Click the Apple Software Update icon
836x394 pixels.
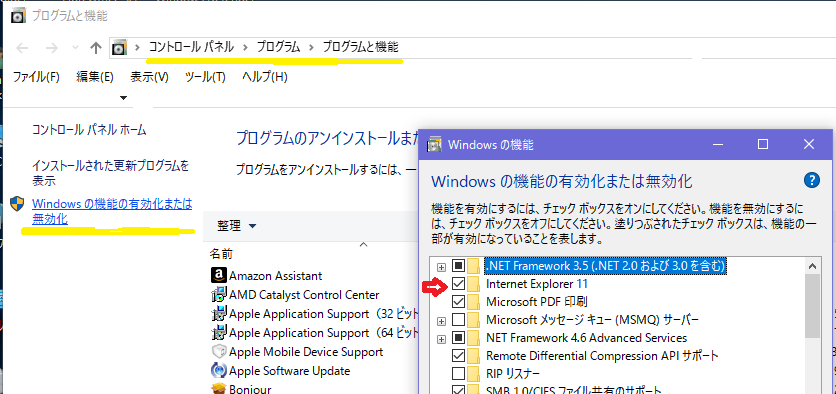219,371
